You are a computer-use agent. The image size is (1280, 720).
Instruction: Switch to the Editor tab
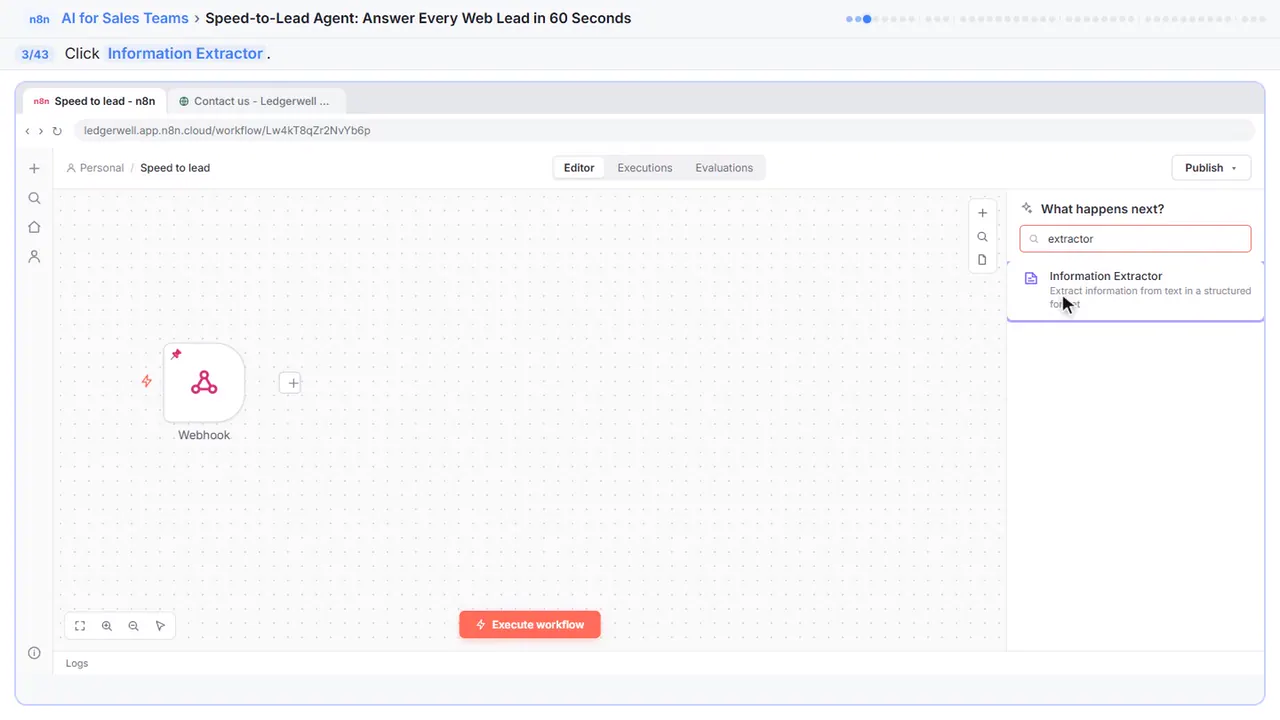coord(579,168)
